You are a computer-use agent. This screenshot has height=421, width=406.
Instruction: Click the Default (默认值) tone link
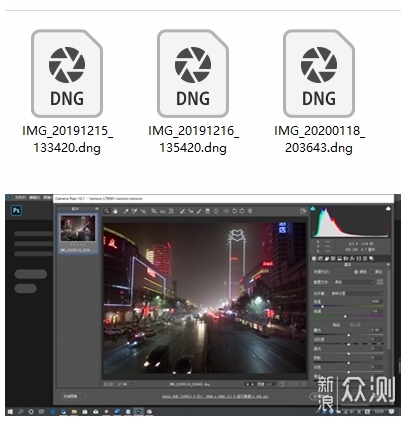tap(354, 324)
